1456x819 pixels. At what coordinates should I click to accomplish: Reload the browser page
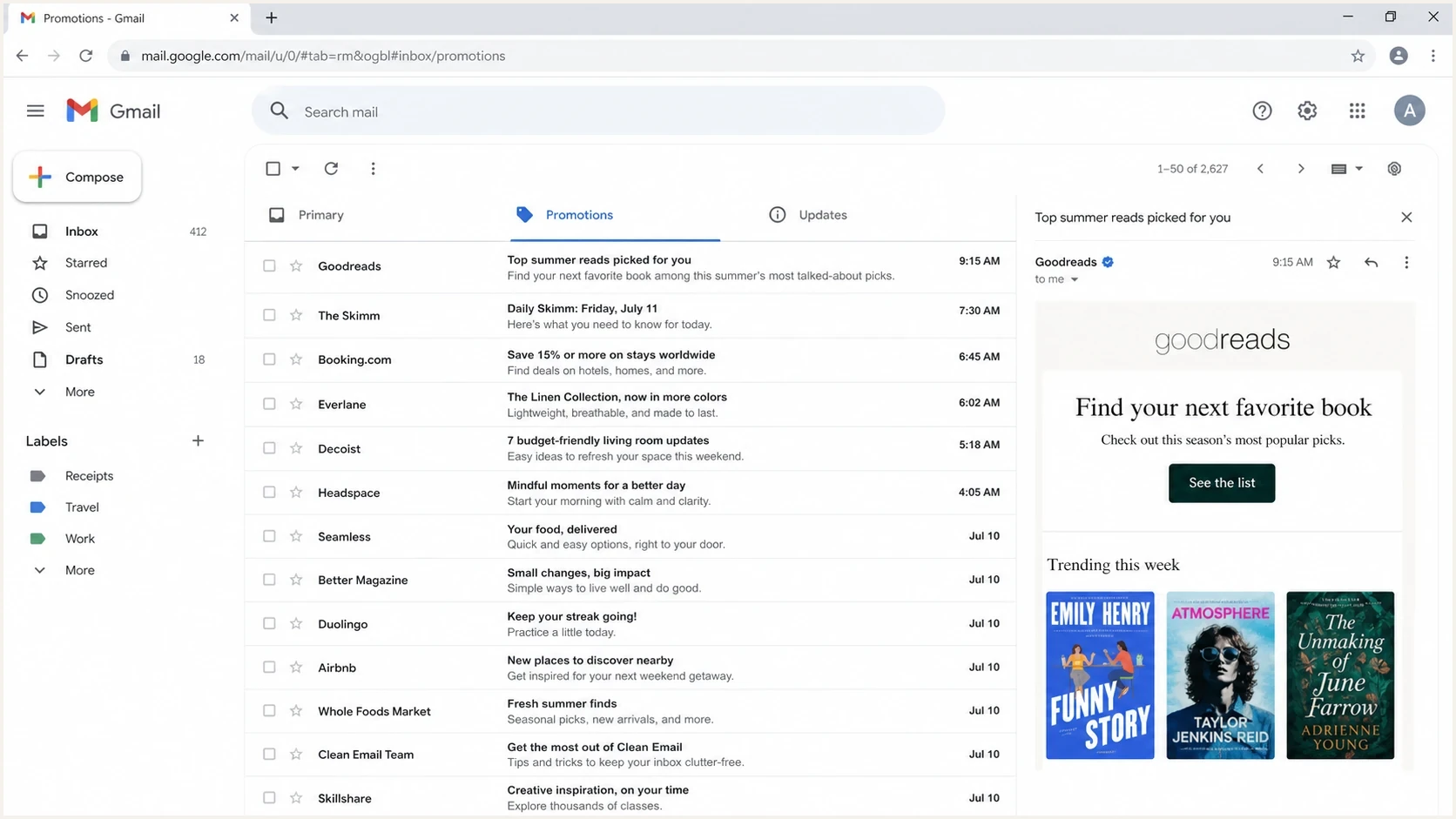[85, 56]
